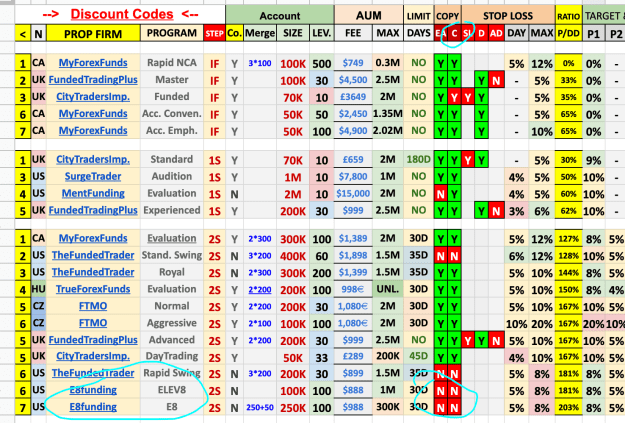This screenshot has height=423, width=625.
Task: Open CityTradersImp. link in Standard row
Action: click(93, 159)
